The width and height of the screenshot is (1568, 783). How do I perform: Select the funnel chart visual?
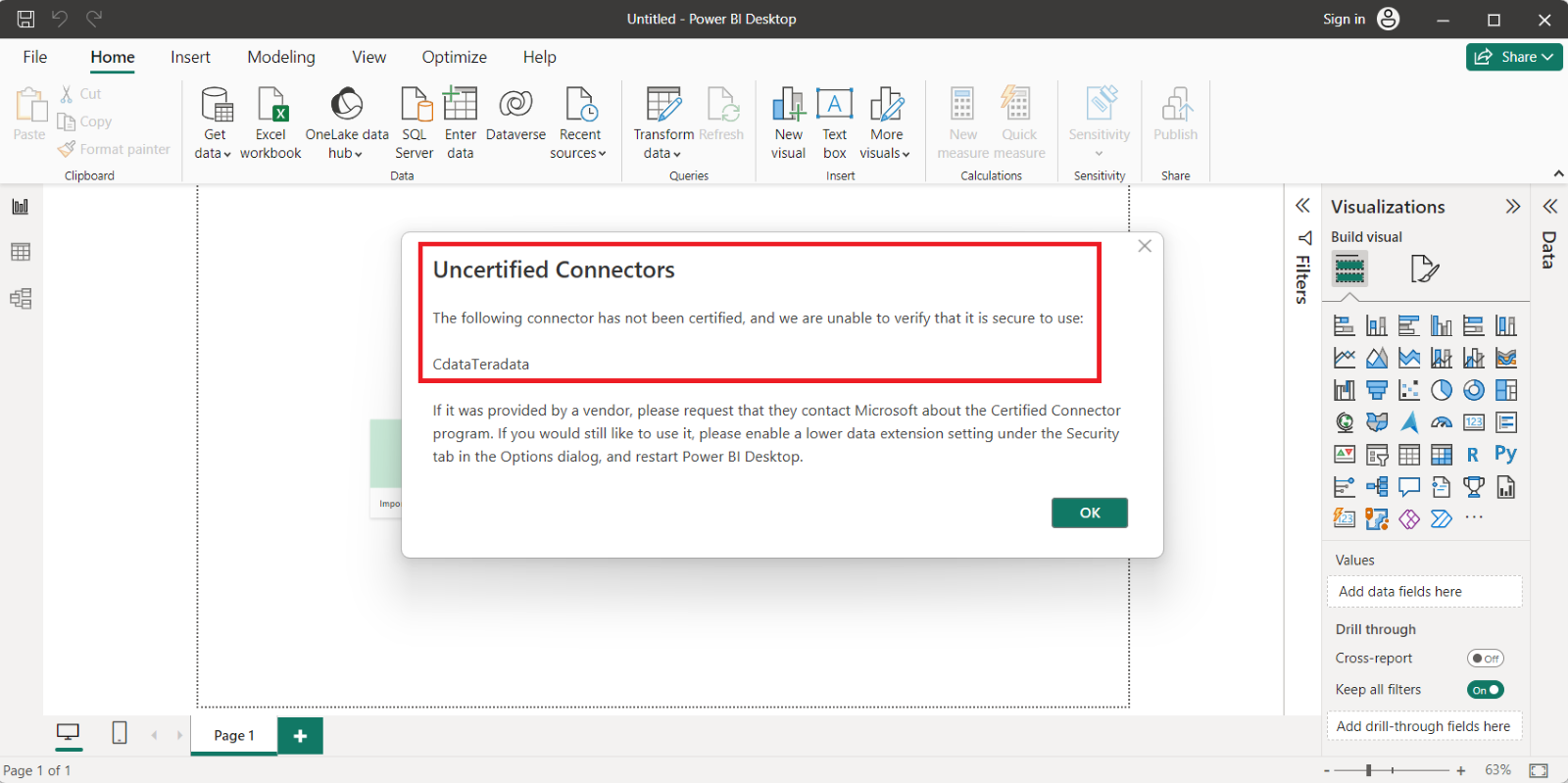1377,390
